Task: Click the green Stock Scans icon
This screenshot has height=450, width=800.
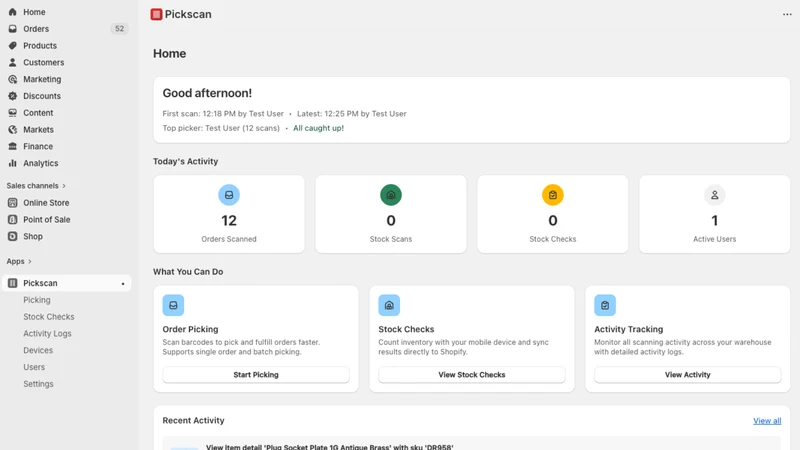Action: tap(391, 195)
